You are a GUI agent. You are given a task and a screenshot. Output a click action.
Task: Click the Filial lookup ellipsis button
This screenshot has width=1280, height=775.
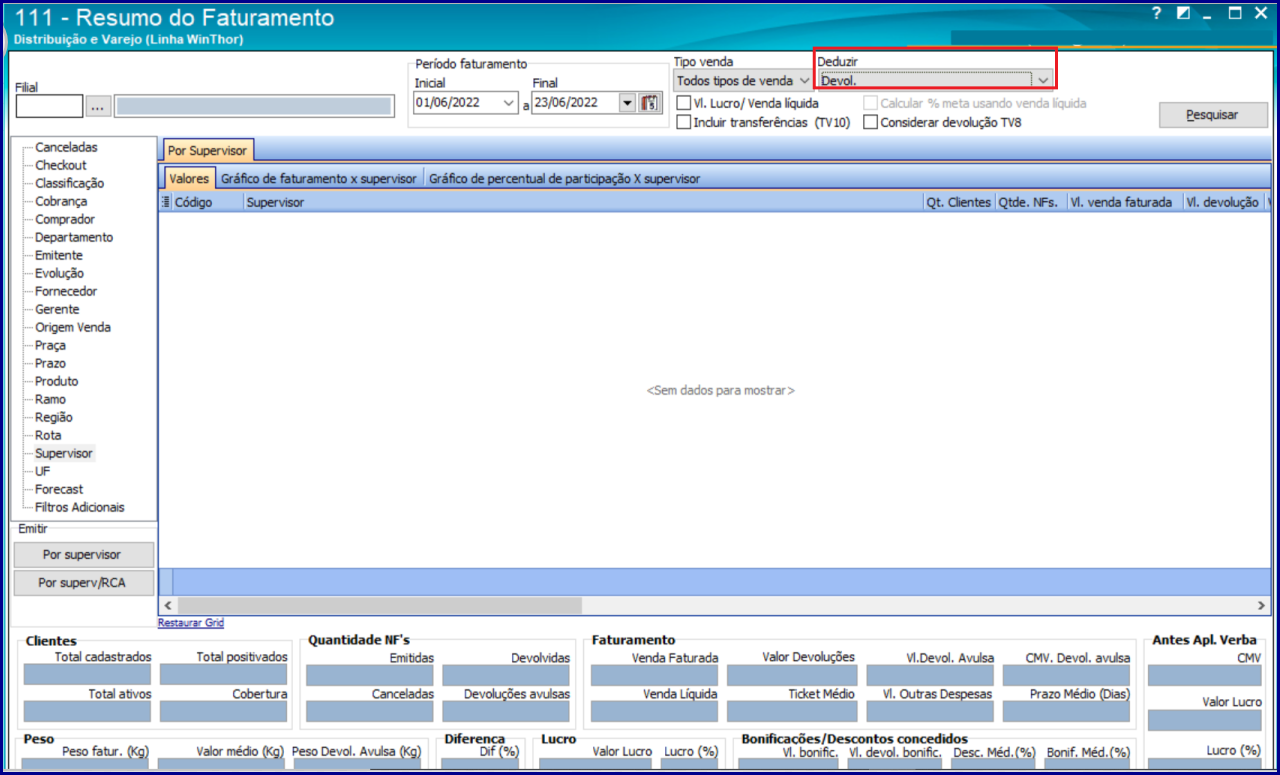click(97, 106)
